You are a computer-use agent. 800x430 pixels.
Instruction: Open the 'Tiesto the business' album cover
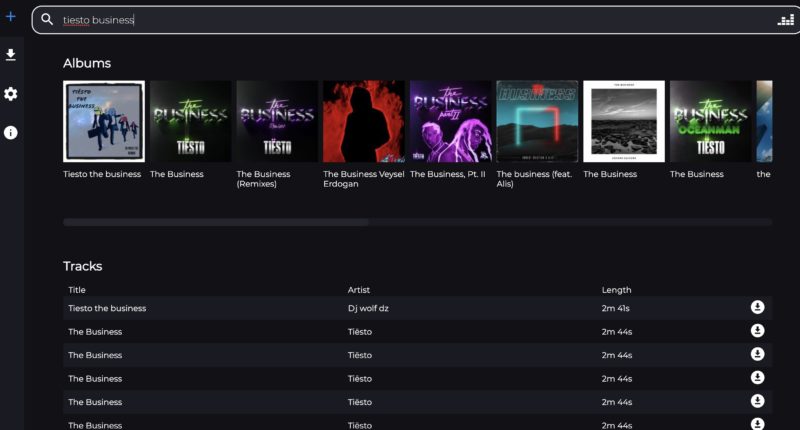click(x=104, y=121)
